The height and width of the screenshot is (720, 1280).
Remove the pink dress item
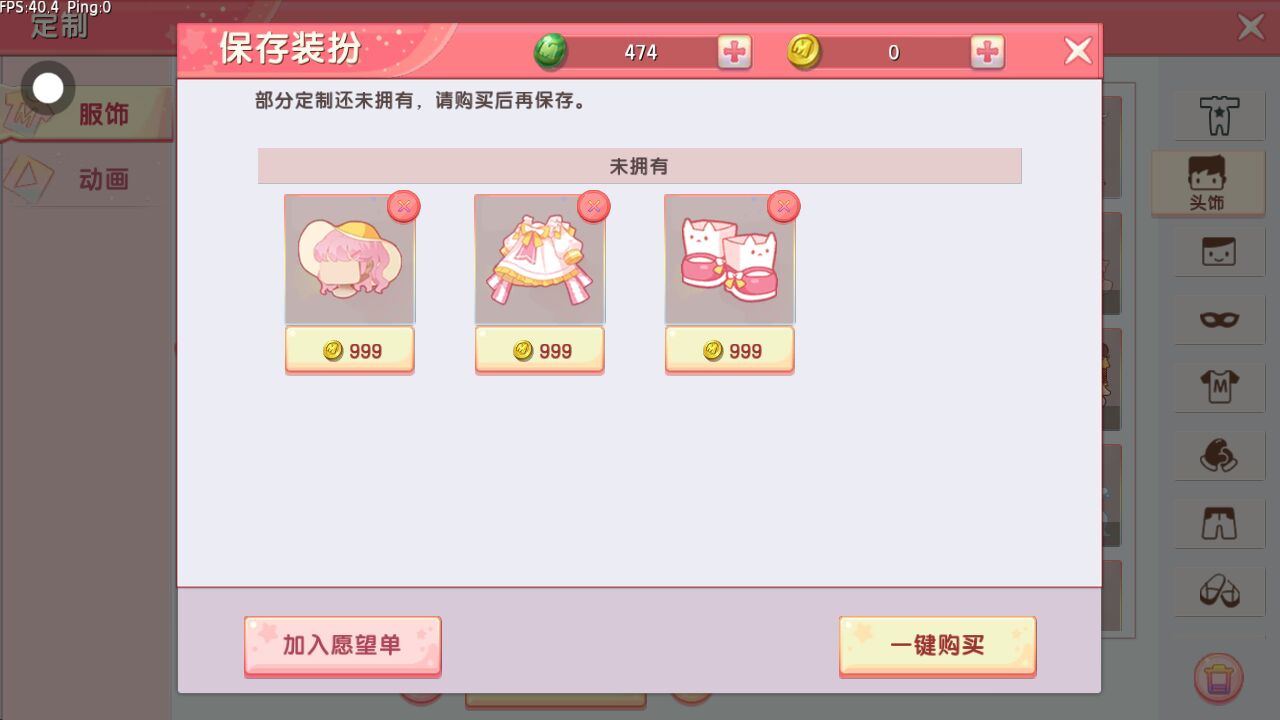pos(594,206)
